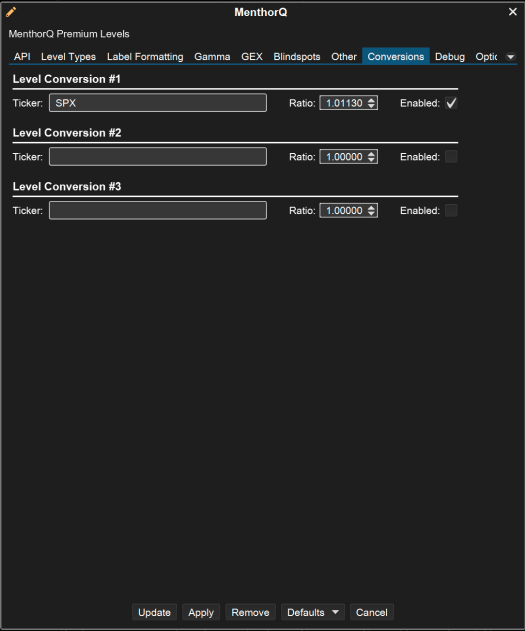Increase Ratio of Level Conversion #3
The height and width of the screenshot is (631, 525).
pos(371,207)
